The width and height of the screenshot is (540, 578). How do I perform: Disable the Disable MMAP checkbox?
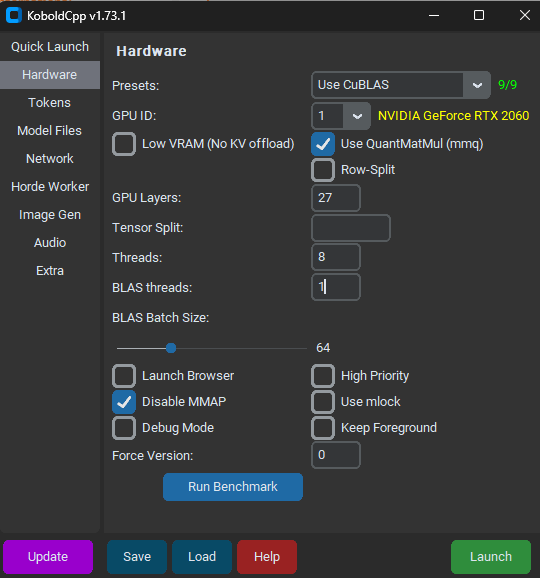point(124,402)
